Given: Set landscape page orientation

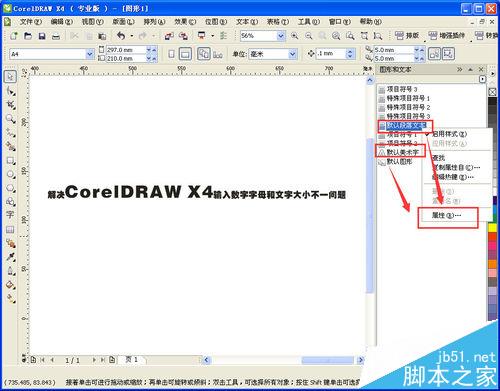Looking at the screenshot, I should coord(186,54).
